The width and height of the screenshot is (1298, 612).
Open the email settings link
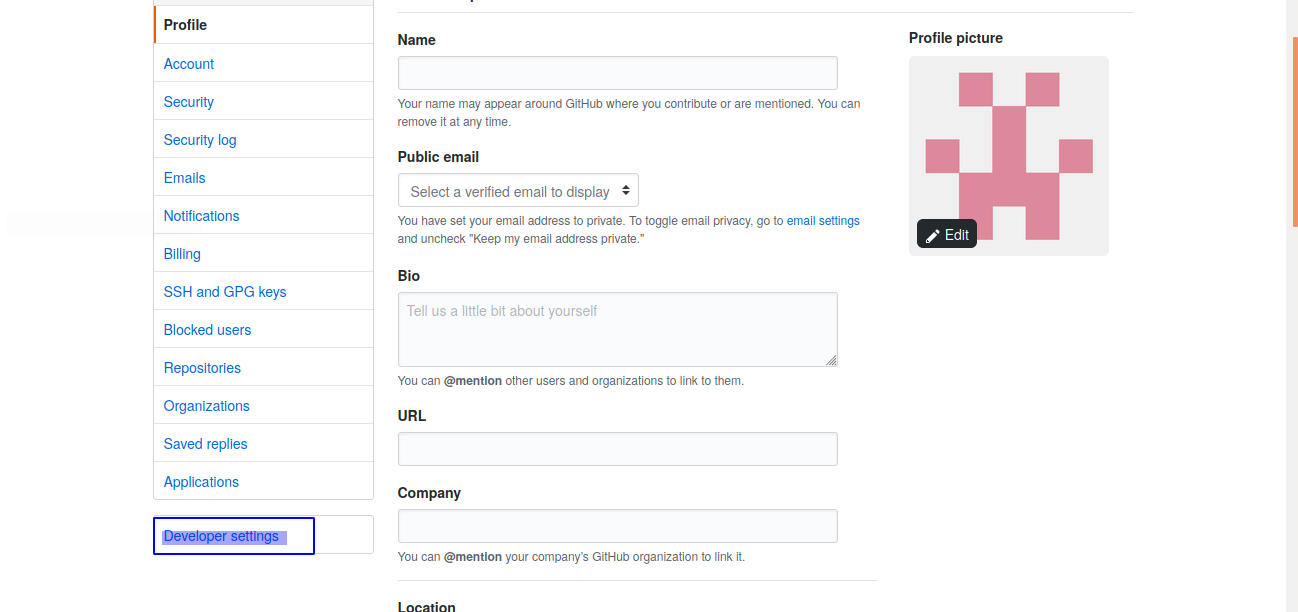coord(823,221)
